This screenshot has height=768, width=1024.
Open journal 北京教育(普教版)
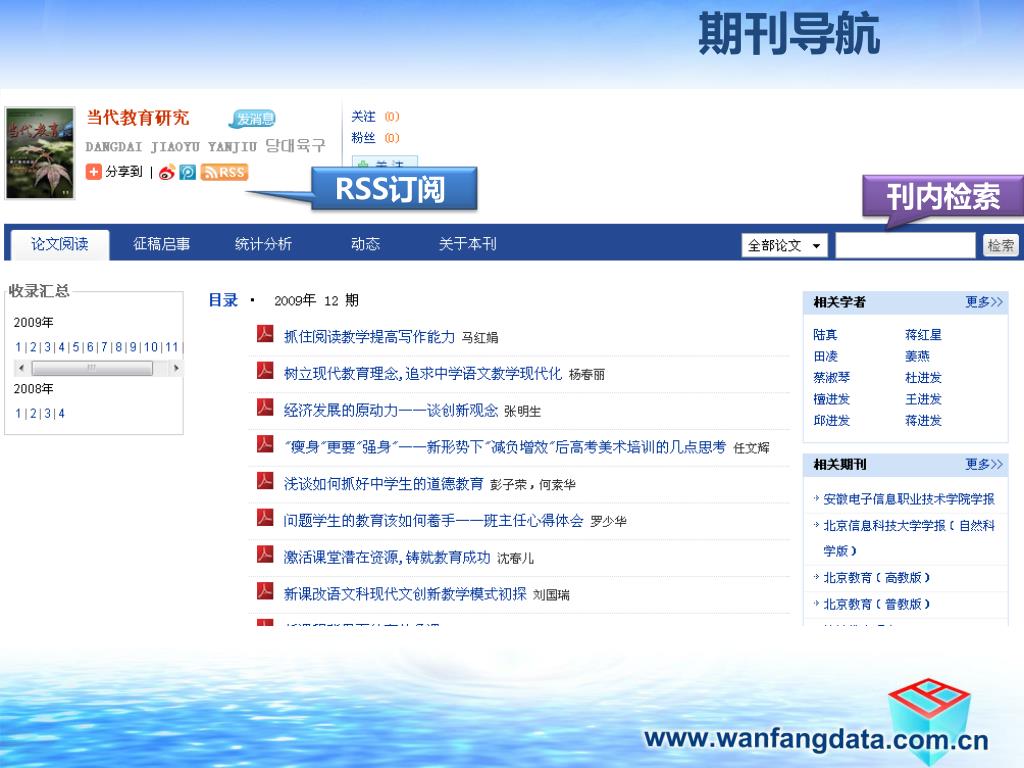click(x=876, y=604)
